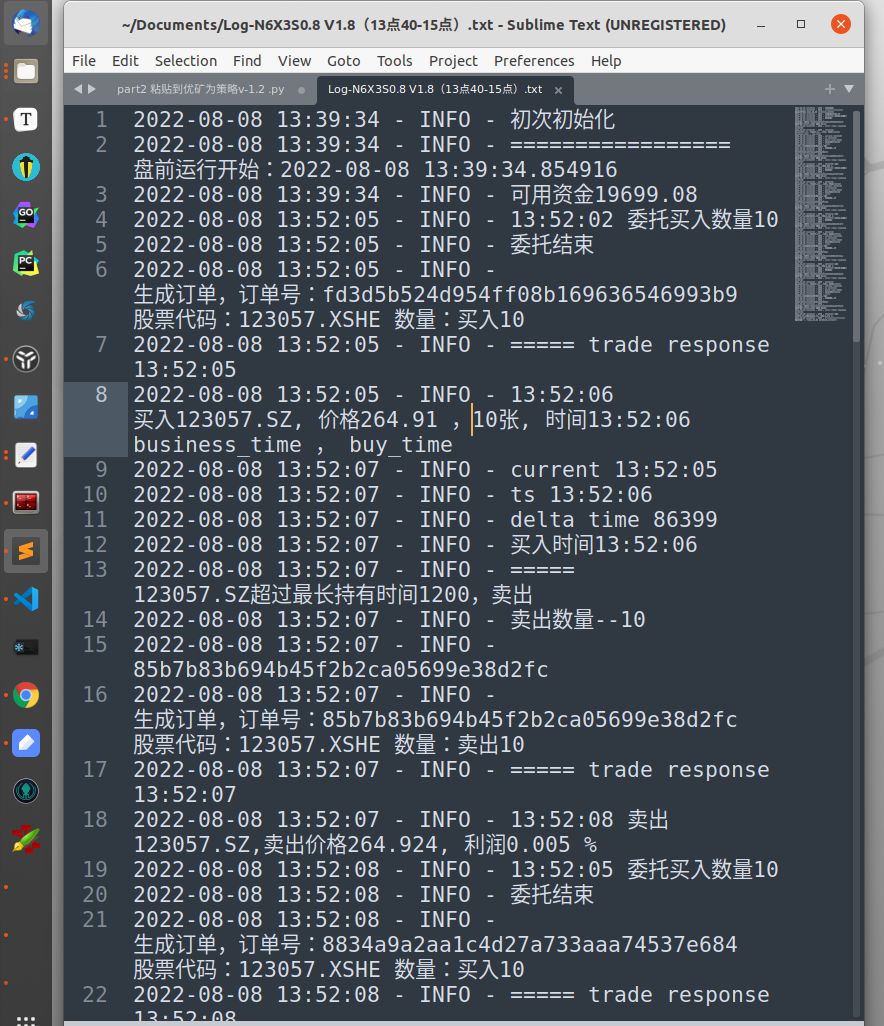
Task: Click '价格264.91' on line 8
Action: [x=378, y=419]
